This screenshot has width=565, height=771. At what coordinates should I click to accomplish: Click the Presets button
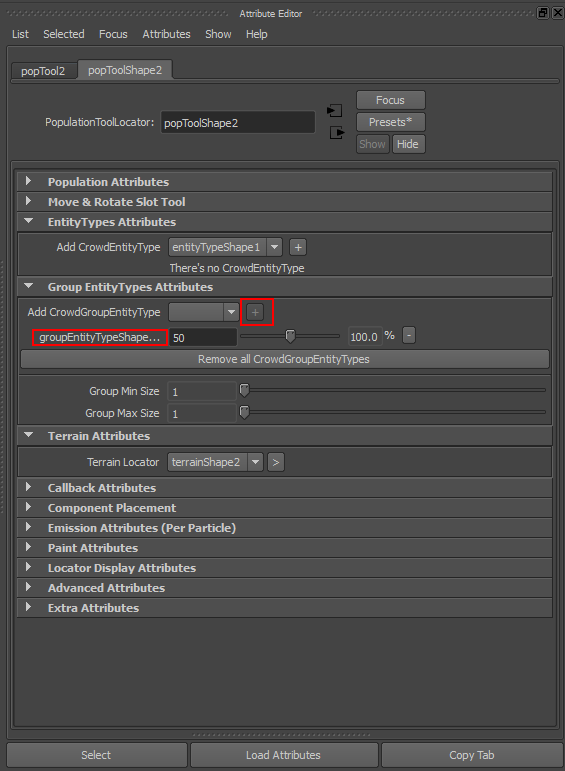tap(390, 122)
